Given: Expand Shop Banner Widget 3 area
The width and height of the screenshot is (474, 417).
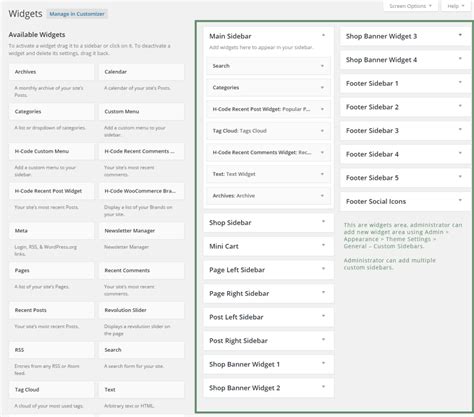Looking at the screenshot, I should pyautogui.click(x=405, y=36).
